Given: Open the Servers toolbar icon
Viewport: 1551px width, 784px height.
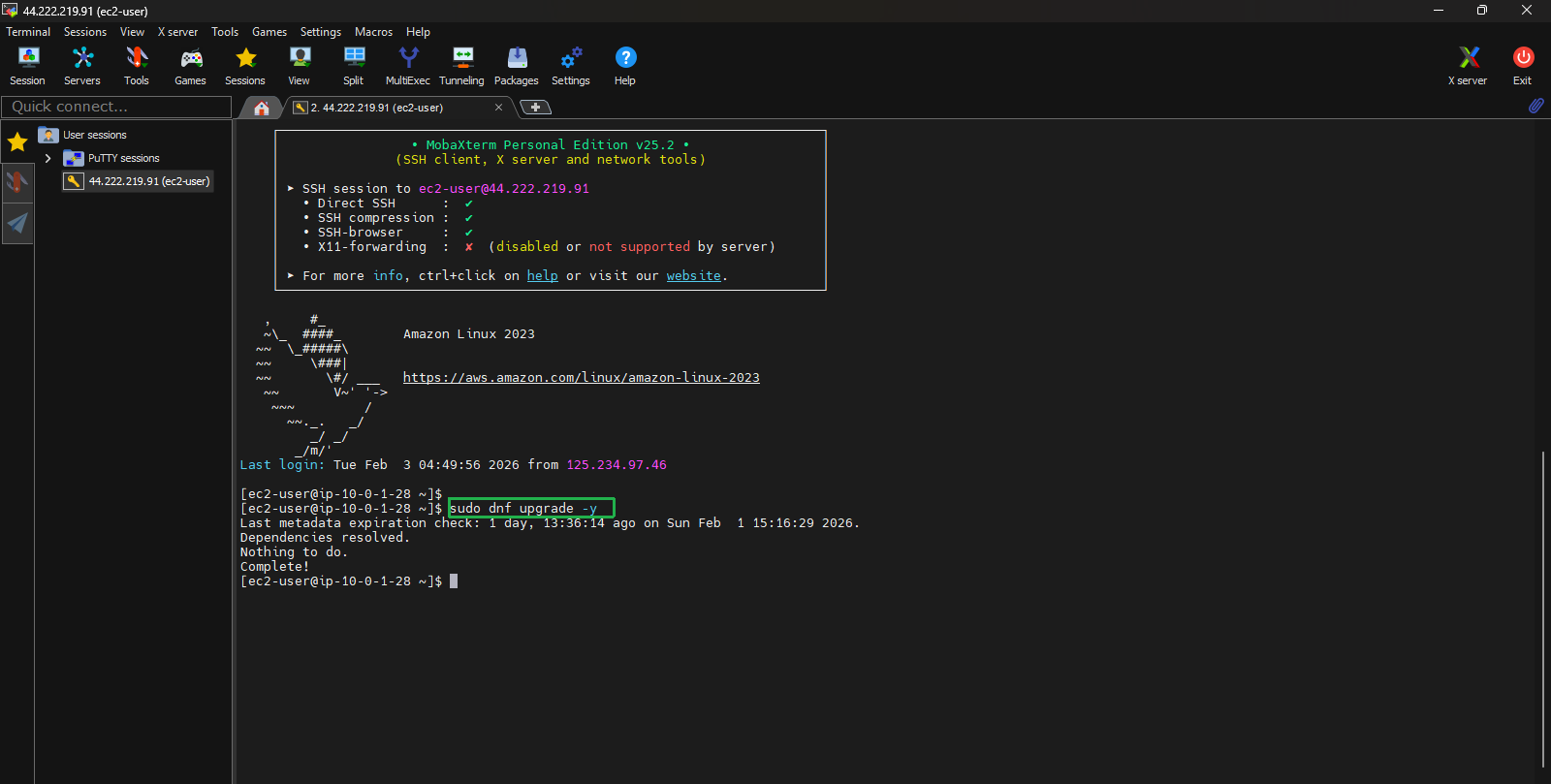Looking at the screenshot, I should pos(82,66).
